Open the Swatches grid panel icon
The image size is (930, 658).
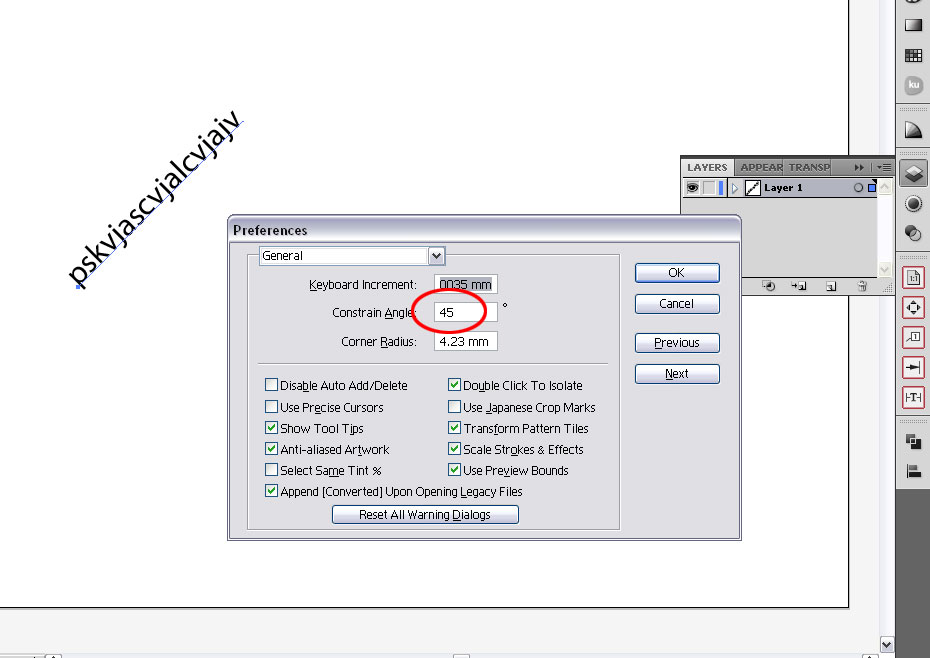(913, 56)
